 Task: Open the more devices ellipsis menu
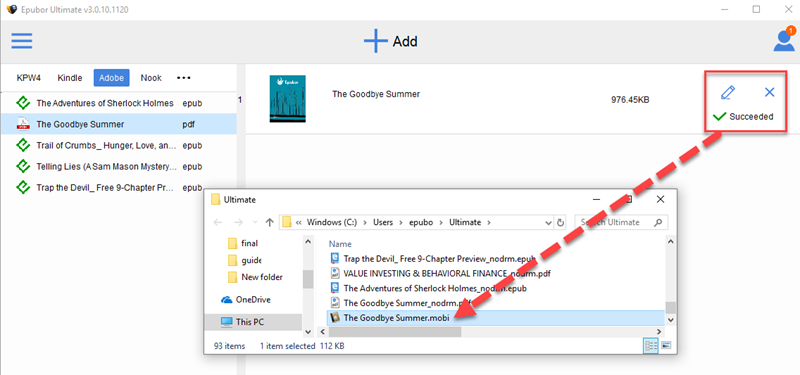click(184, 78)
